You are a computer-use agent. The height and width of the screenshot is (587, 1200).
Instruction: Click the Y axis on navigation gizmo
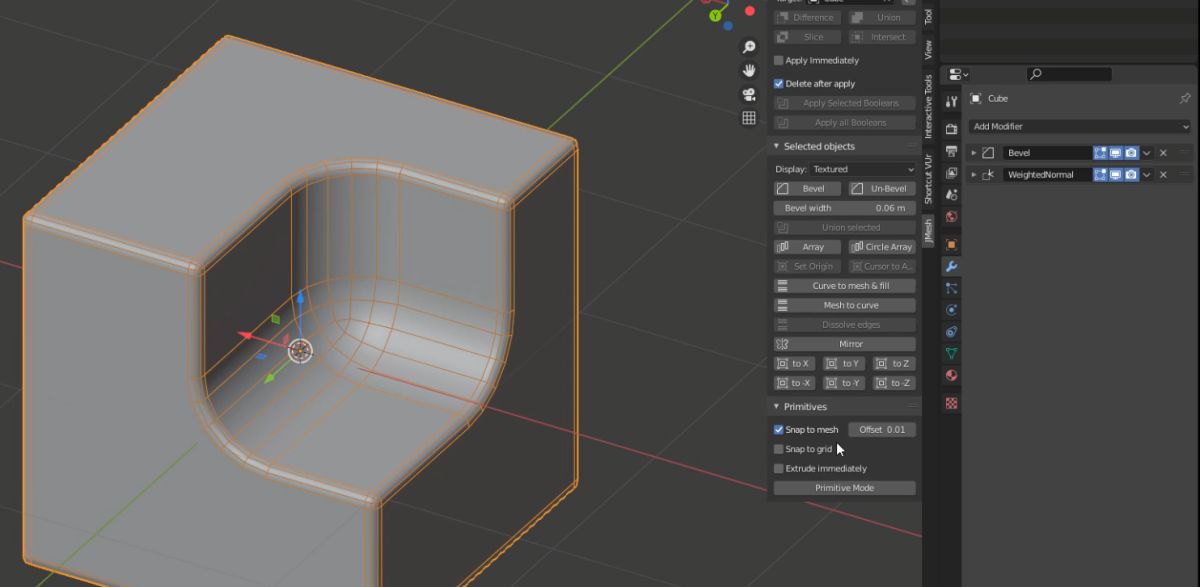716,15
